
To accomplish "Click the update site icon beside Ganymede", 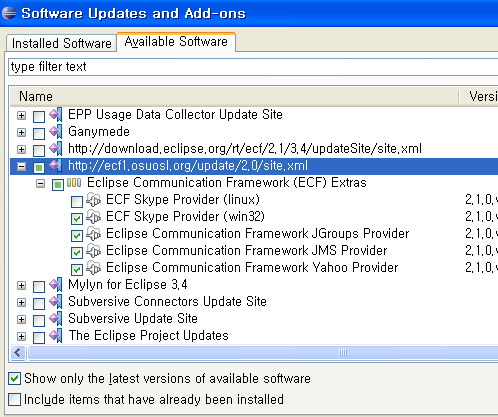I will pos(56,132).
